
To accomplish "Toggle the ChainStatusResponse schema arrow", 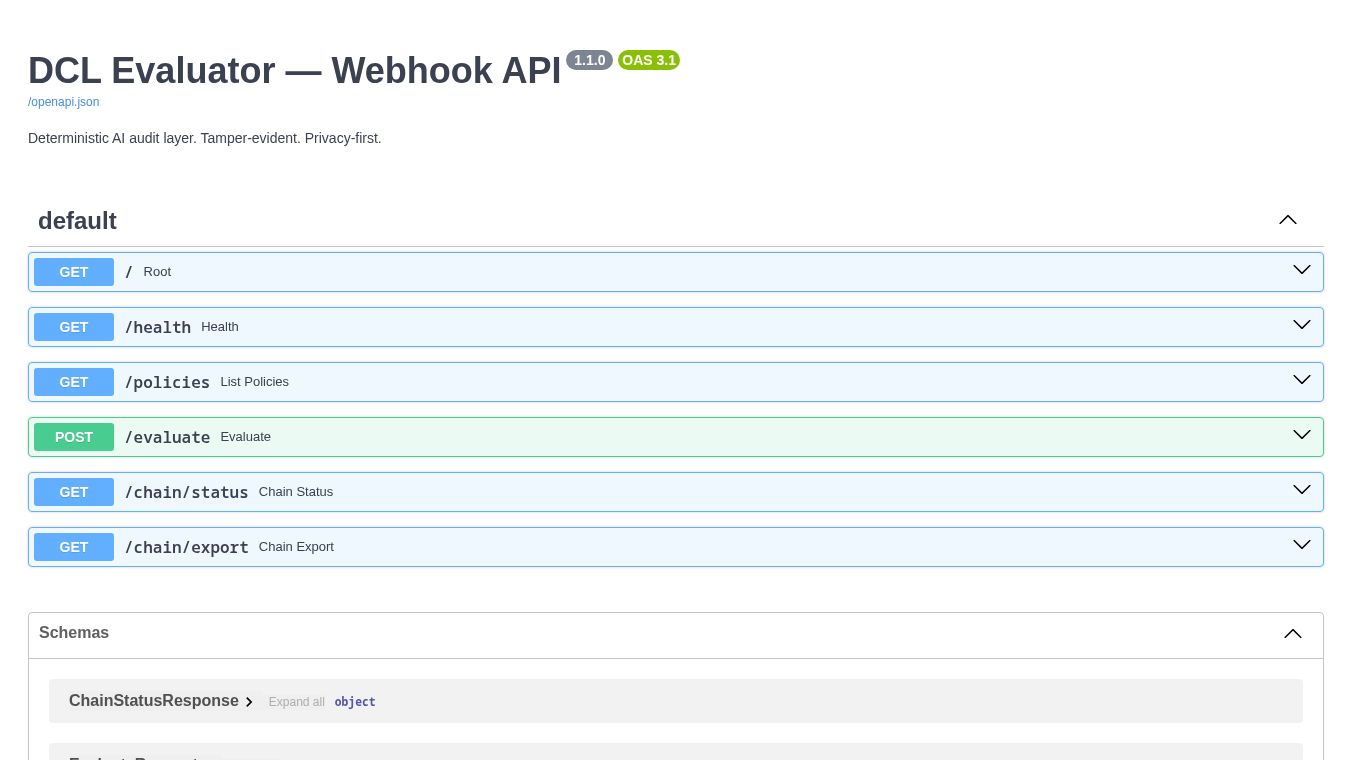I will [x=249, y=702].
